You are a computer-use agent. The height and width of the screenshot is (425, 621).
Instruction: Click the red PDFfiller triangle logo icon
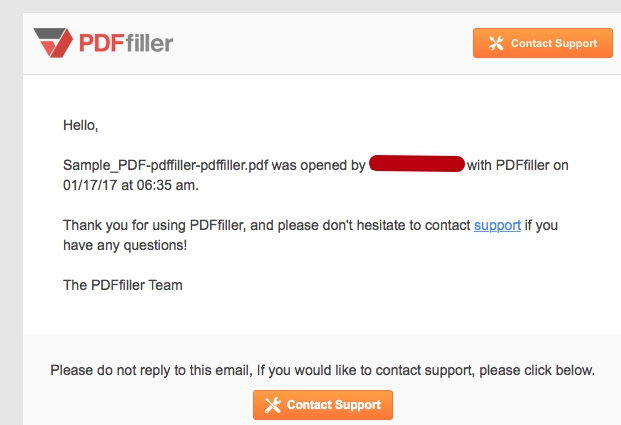point(53,43)
